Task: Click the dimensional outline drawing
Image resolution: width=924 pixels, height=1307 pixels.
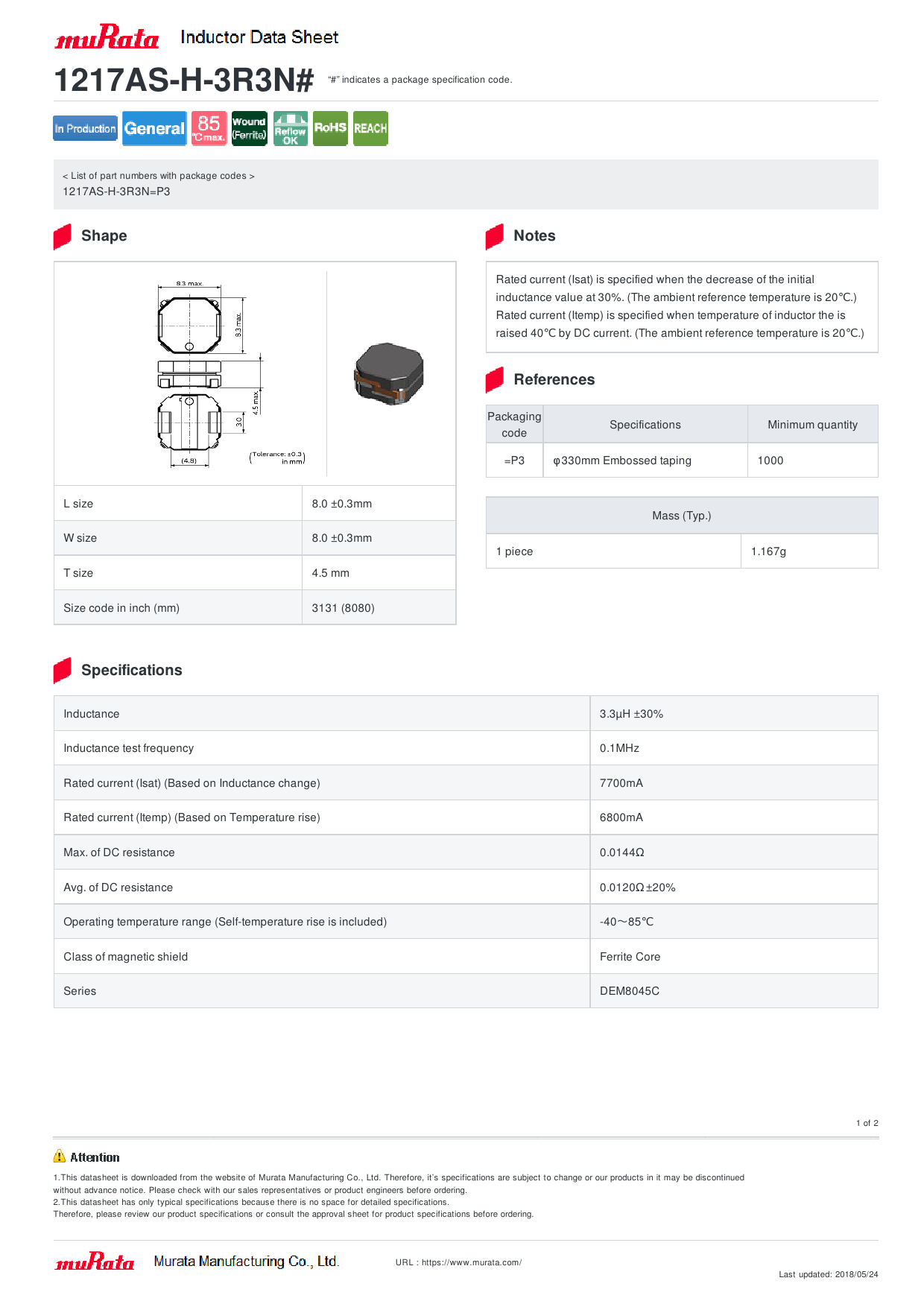Action: coord(191,373)
